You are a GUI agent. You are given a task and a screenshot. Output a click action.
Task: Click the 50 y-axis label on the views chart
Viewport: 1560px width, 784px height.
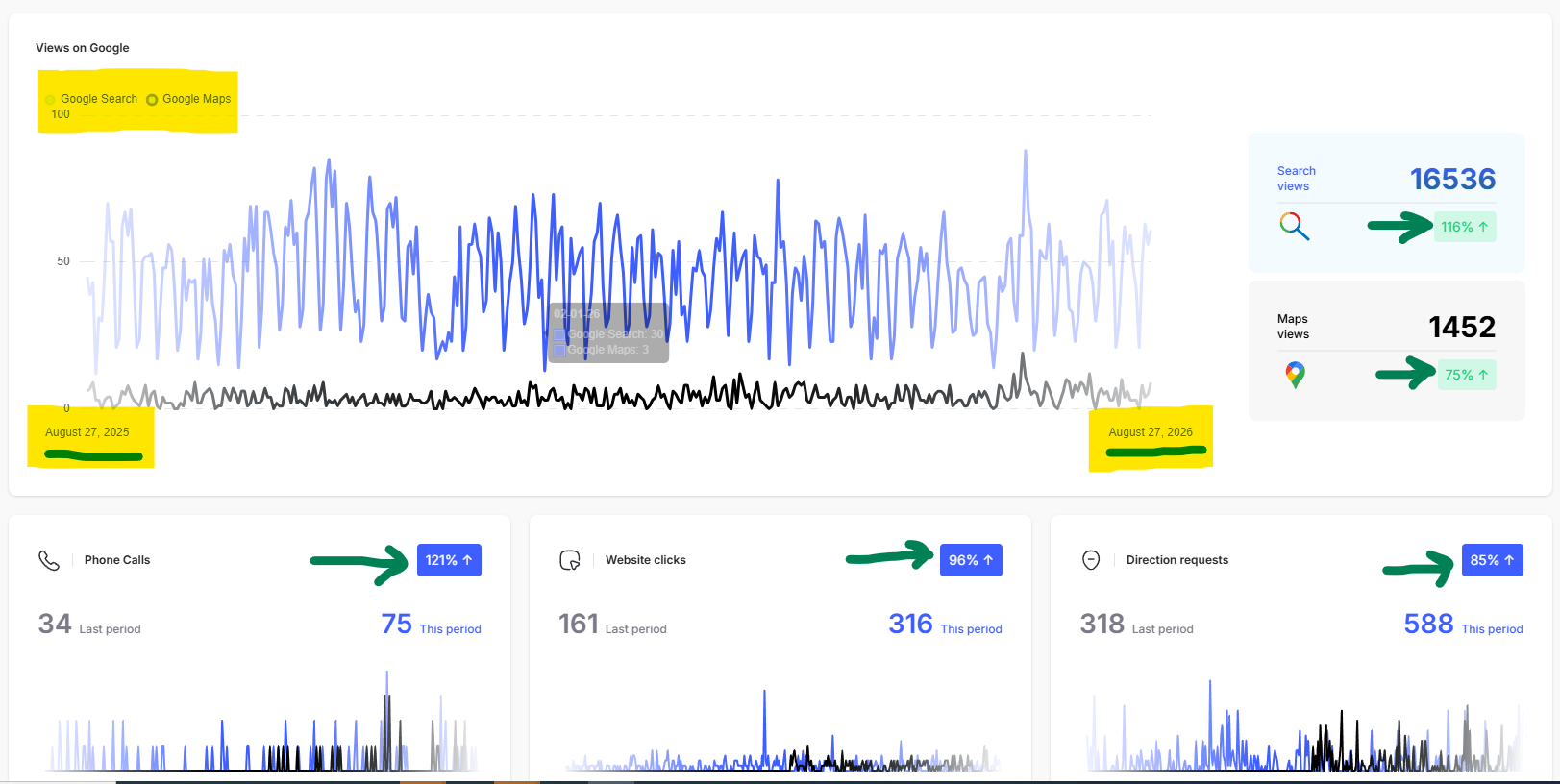[x=63, y=261]
